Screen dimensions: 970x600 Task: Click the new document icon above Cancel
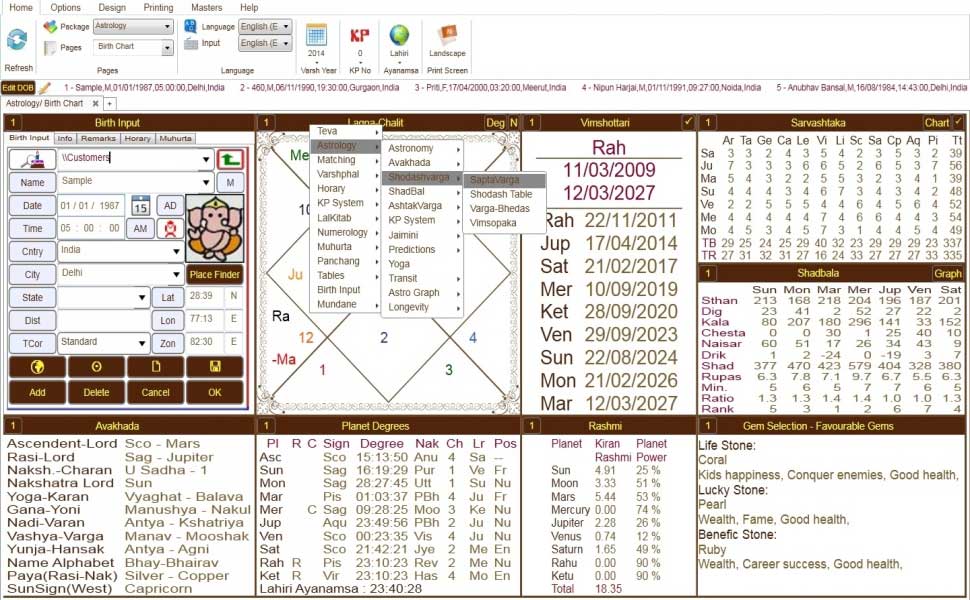155,367
